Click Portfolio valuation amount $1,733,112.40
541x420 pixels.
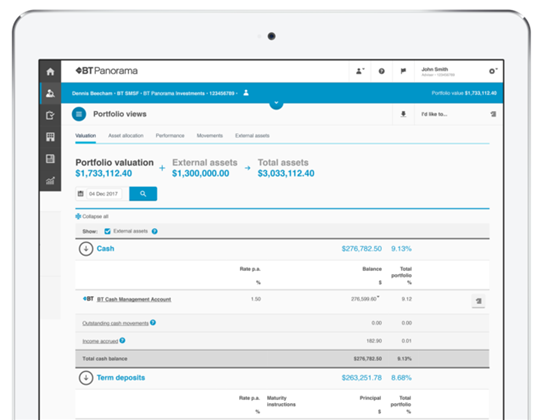(x=104, y=173)
